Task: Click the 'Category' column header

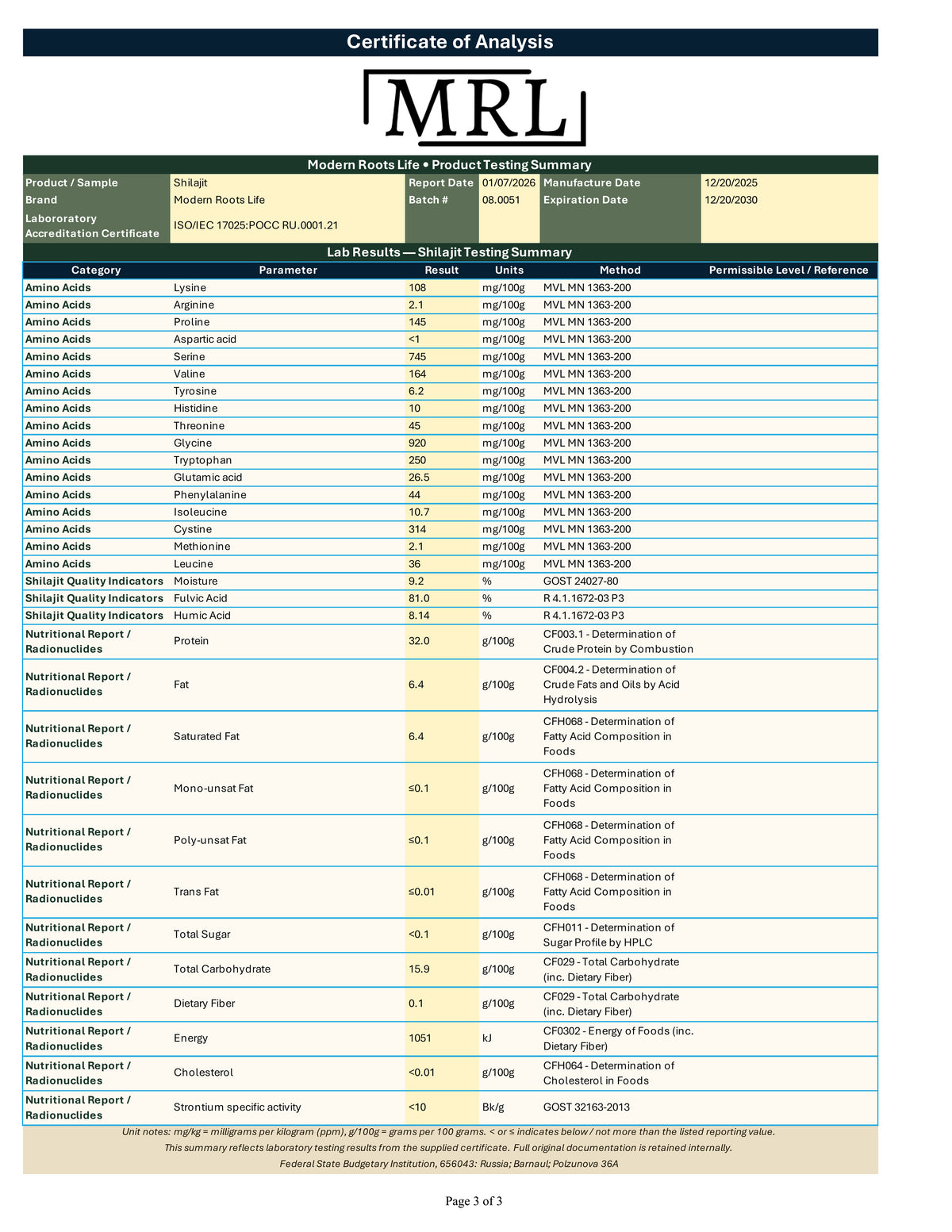Action: (x=96, y=271)
